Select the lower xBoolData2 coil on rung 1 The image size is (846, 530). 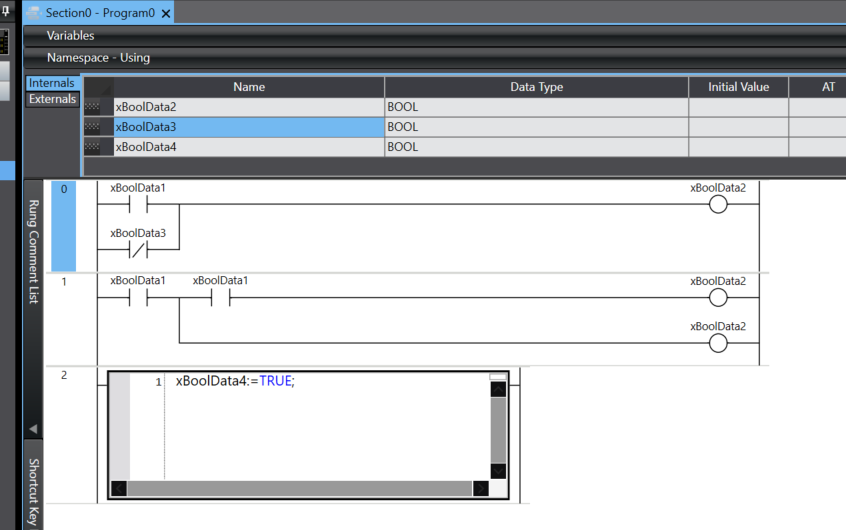click(x=717, y=344)
